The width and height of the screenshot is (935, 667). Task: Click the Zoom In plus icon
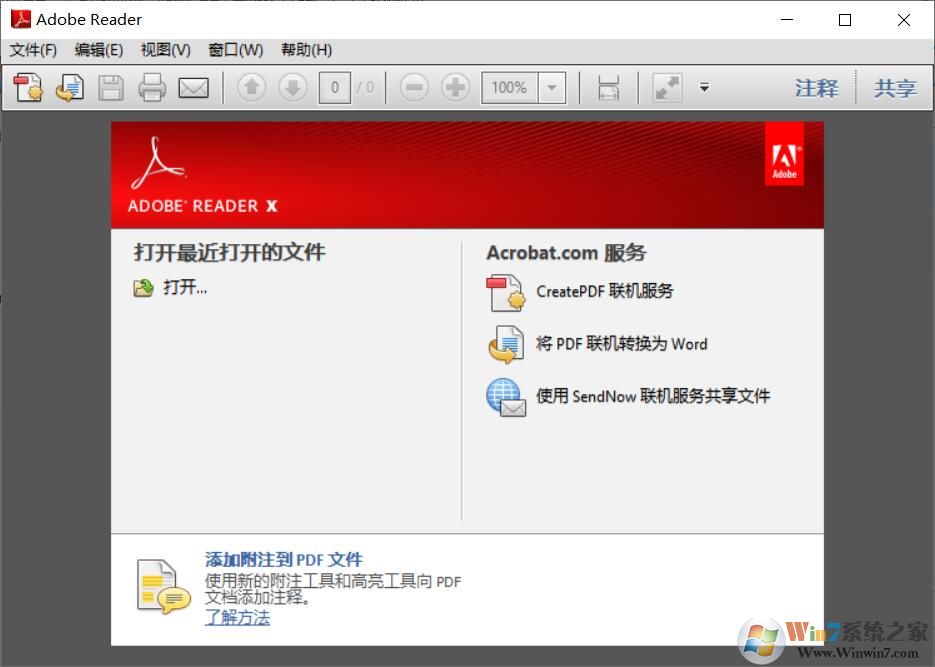455,88
